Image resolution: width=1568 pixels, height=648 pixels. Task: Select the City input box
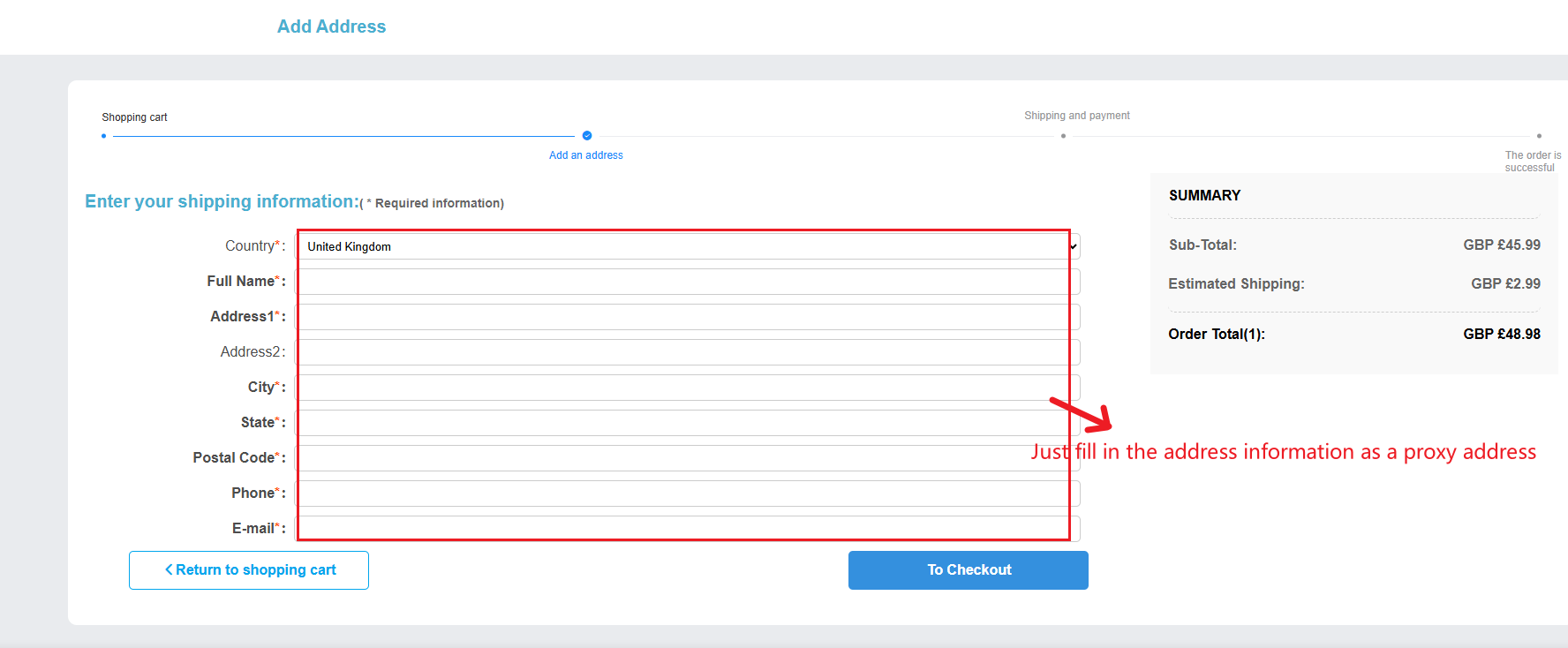pyautogui.click(x=687, y=388)
